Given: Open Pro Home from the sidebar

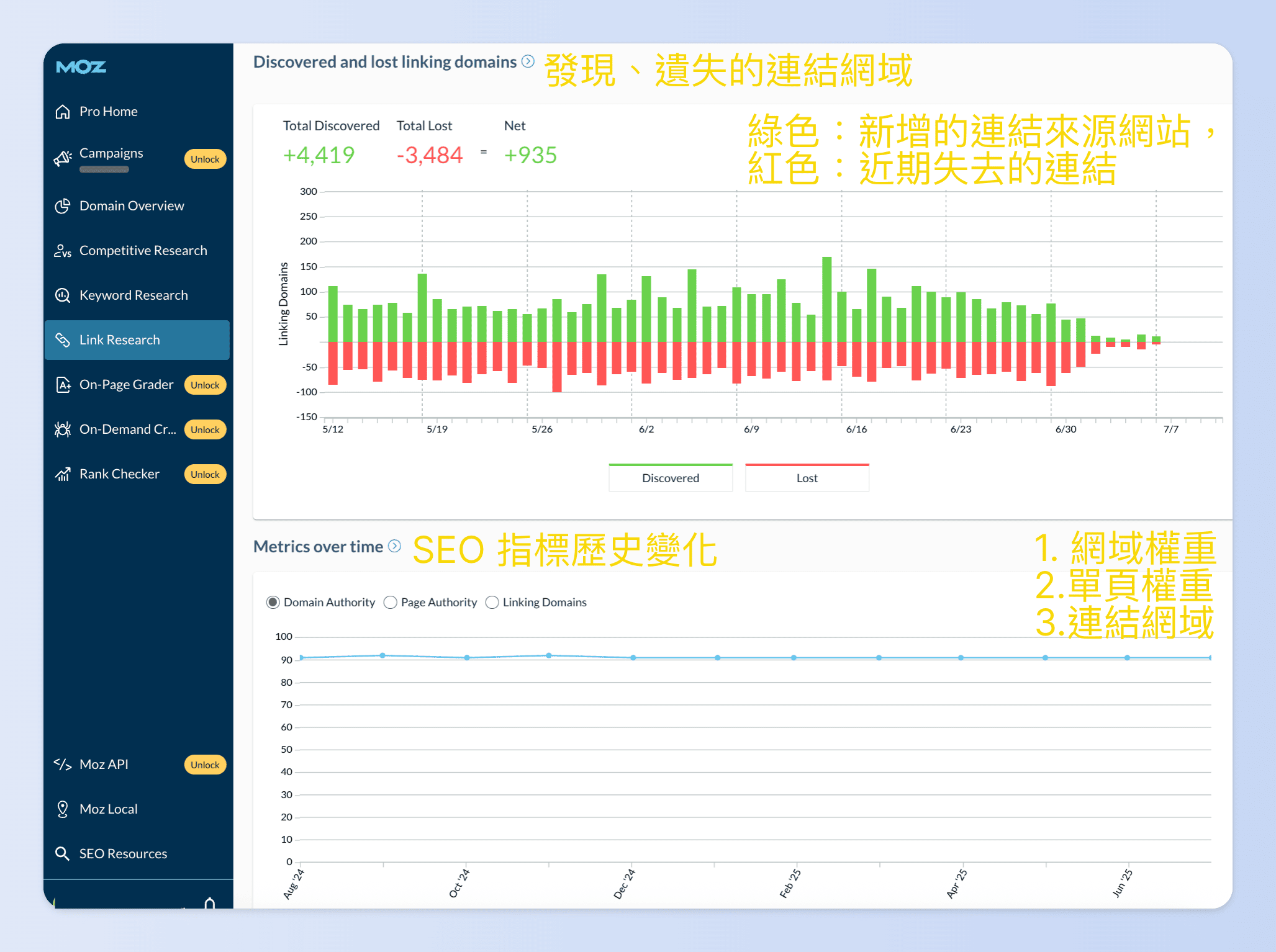Looking at the screenshot, I should coord(108,111).
